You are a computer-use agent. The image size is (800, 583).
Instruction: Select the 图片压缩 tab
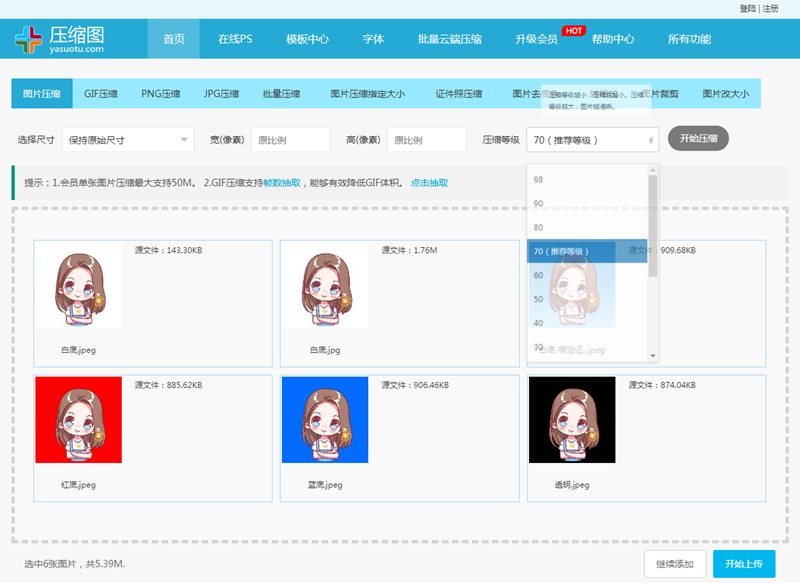[x=42, y=94]
